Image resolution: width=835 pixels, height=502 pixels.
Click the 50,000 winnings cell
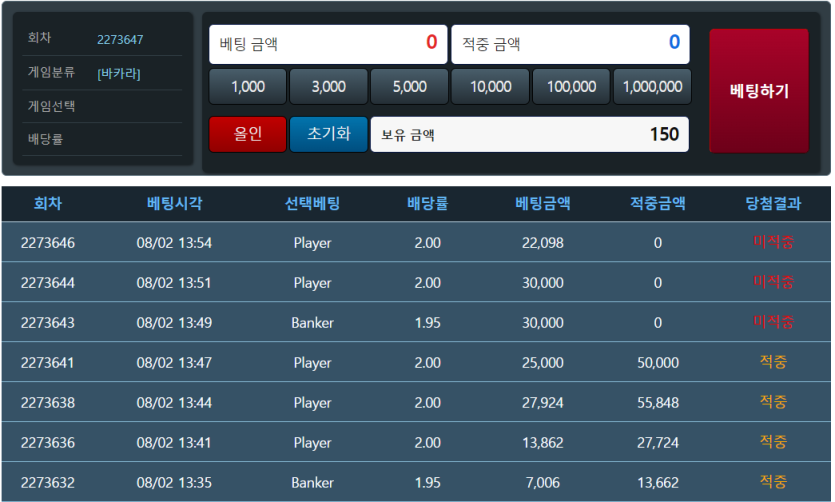click(658, 363)
